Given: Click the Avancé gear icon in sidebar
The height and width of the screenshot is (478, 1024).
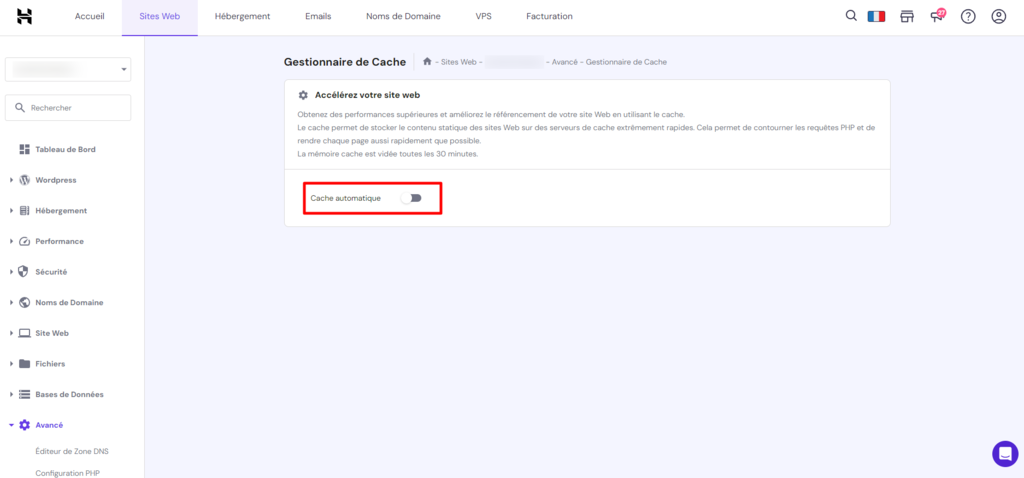Looking at the screenshot, I should point(25,425).
